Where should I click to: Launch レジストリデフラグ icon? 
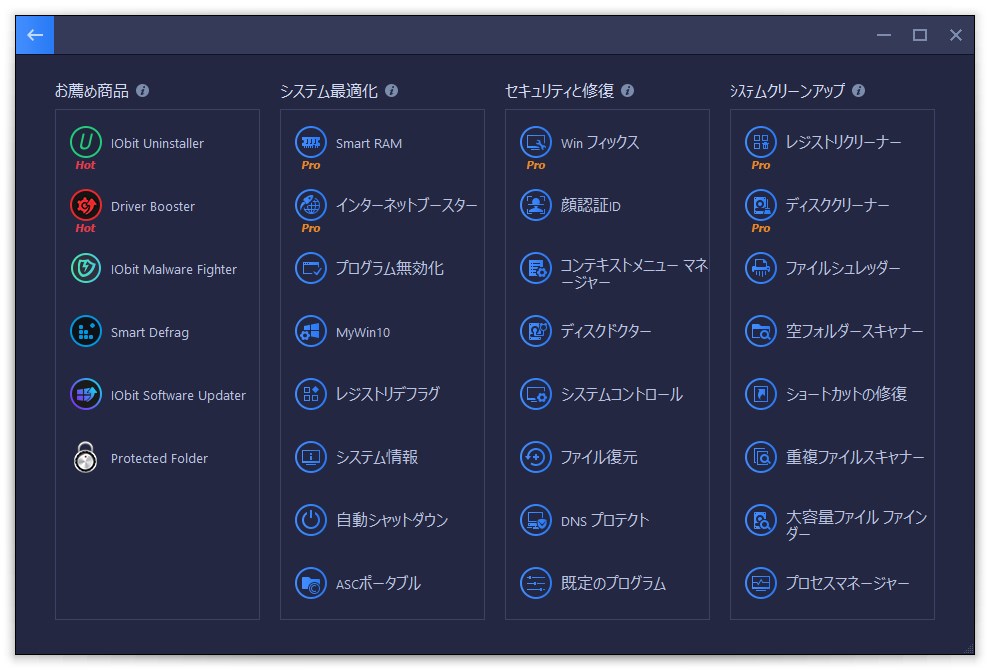(311, 395)
